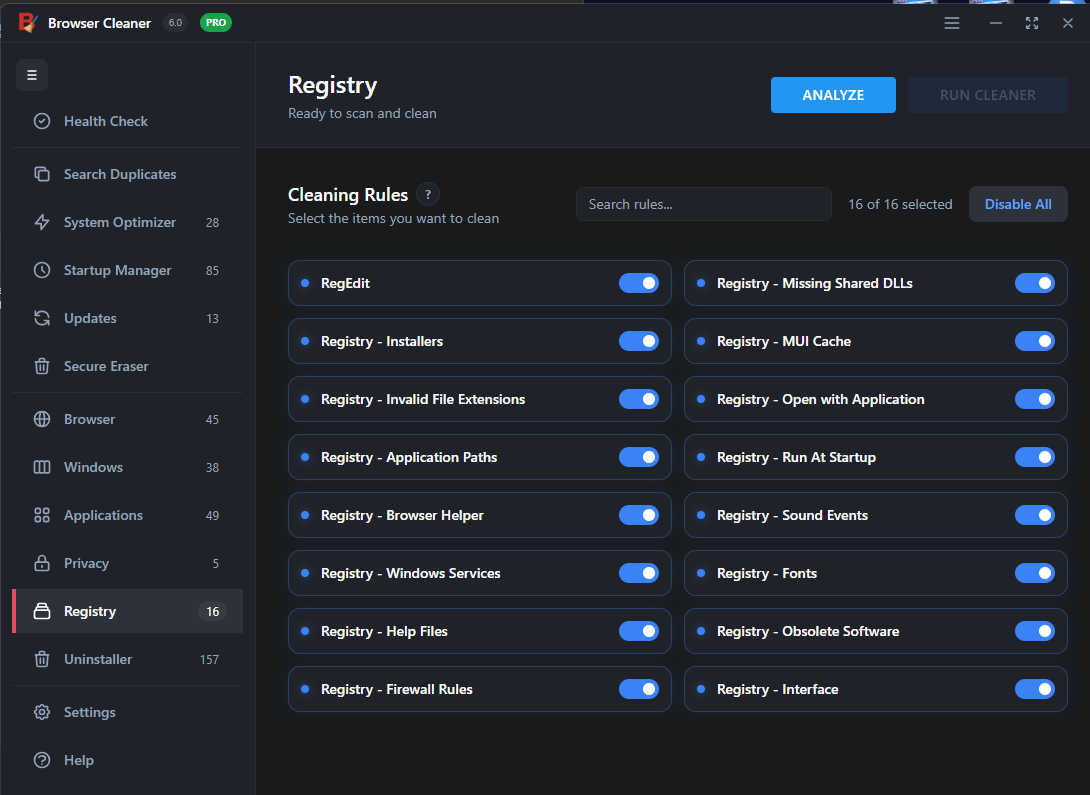Click the Privacy padlock icon

point(42,563)
